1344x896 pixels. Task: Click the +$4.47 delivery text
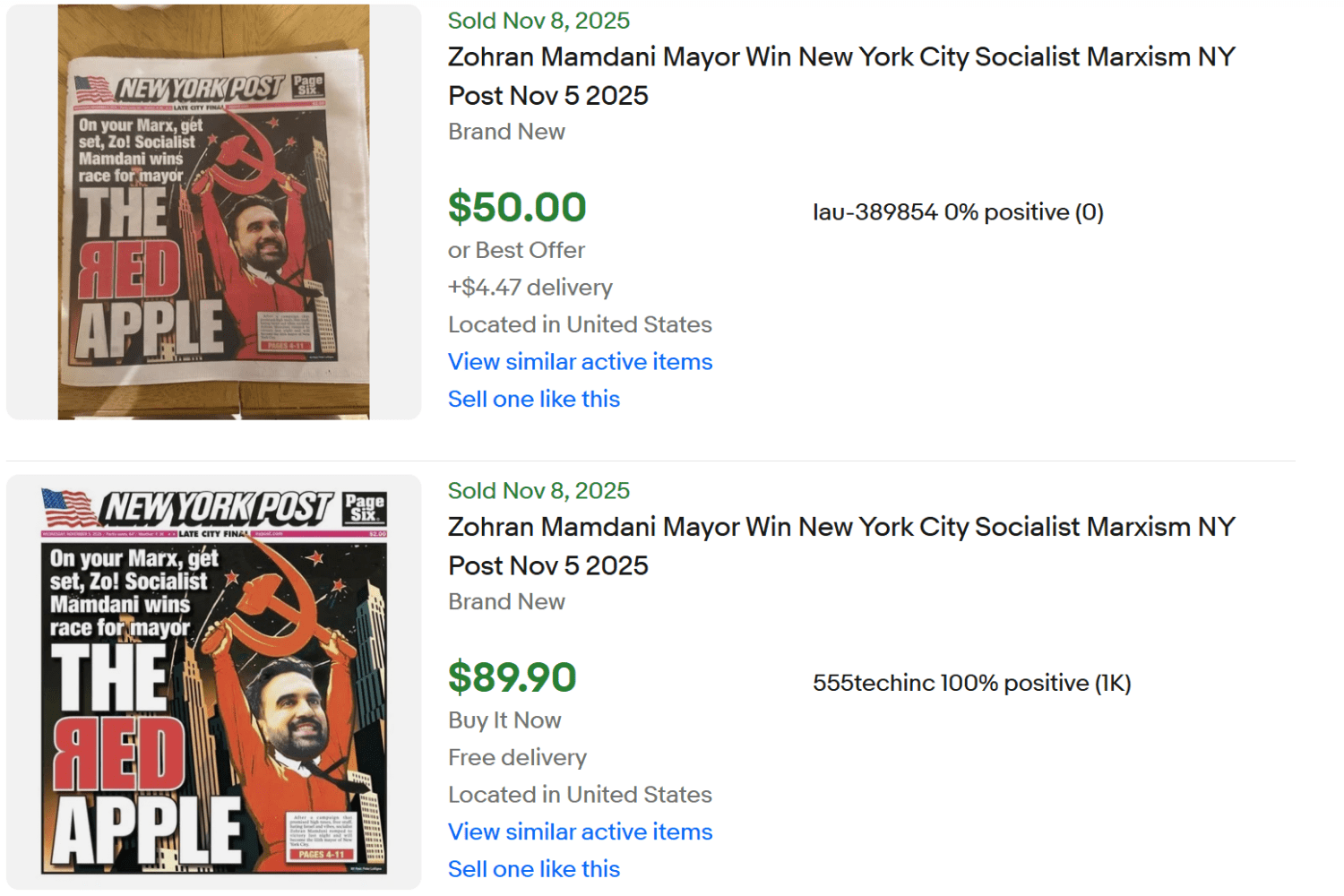tap(530, 287)
